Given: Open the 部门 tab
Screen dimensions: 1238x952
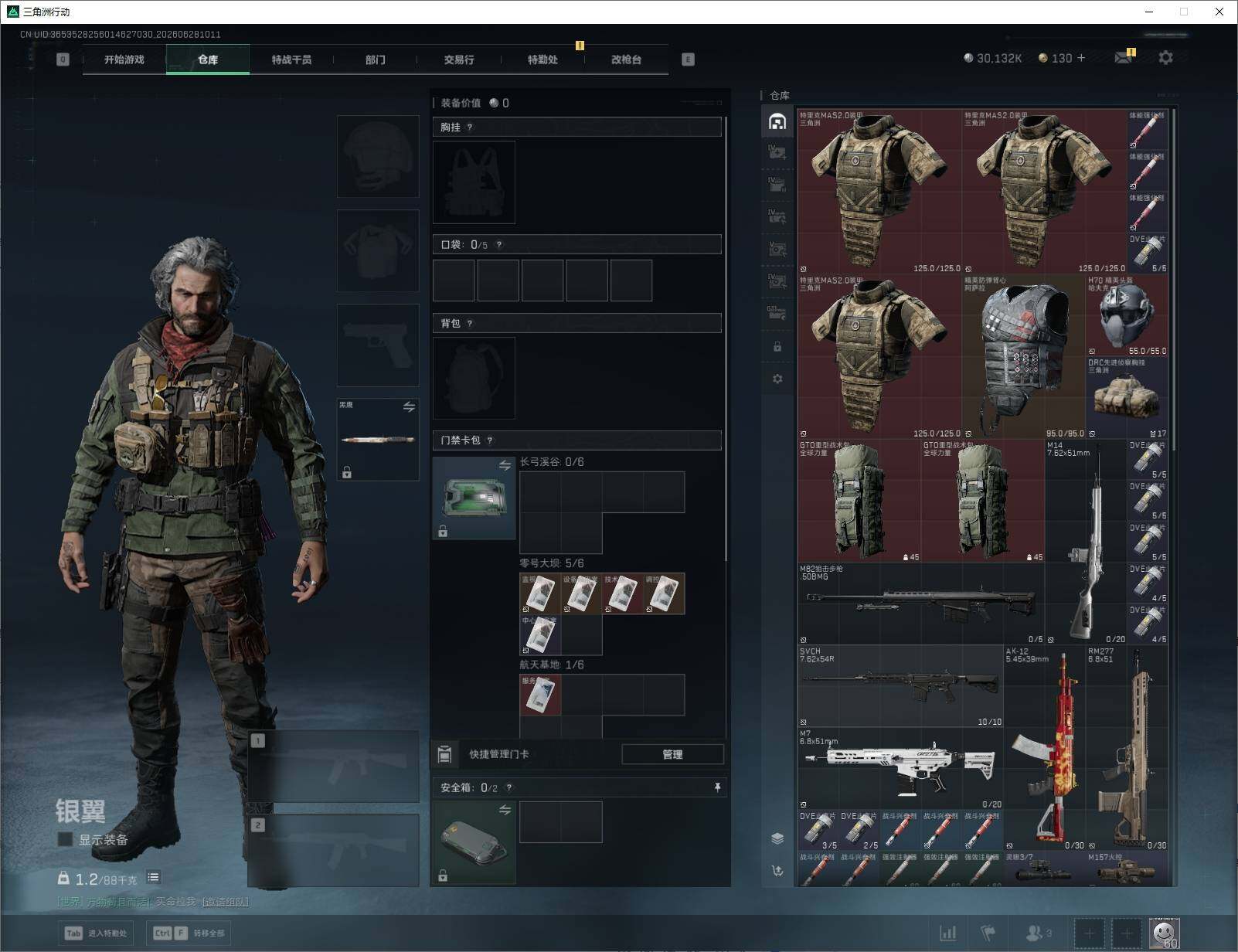Looking at the screenshot, I should [376, 59].
